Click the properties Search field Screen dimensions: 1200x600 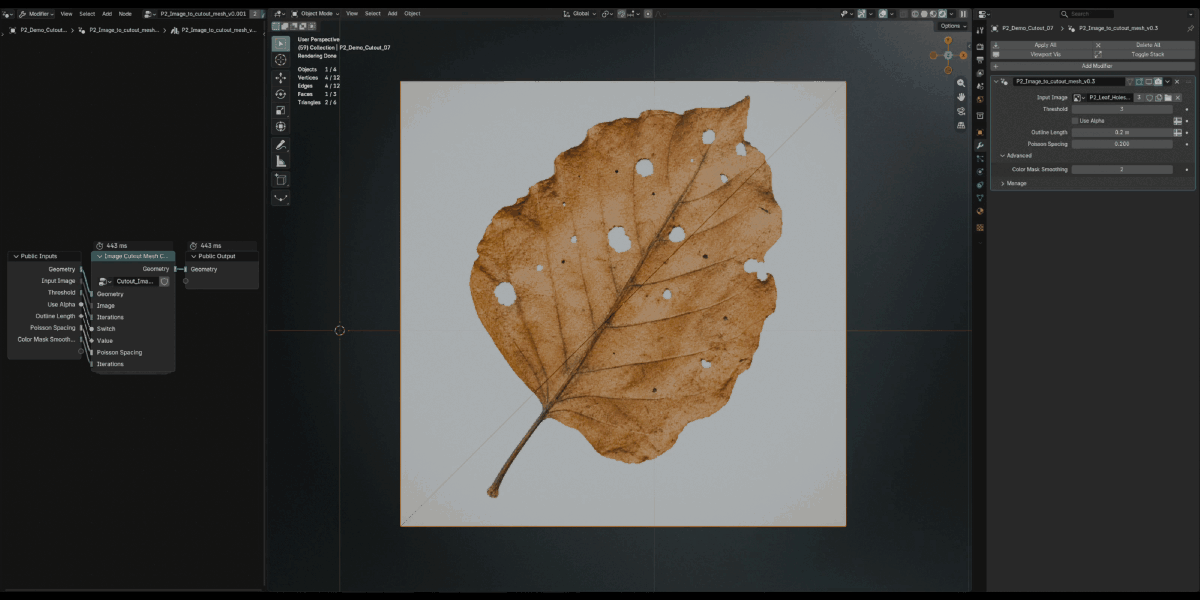[x=1087, y=14]
